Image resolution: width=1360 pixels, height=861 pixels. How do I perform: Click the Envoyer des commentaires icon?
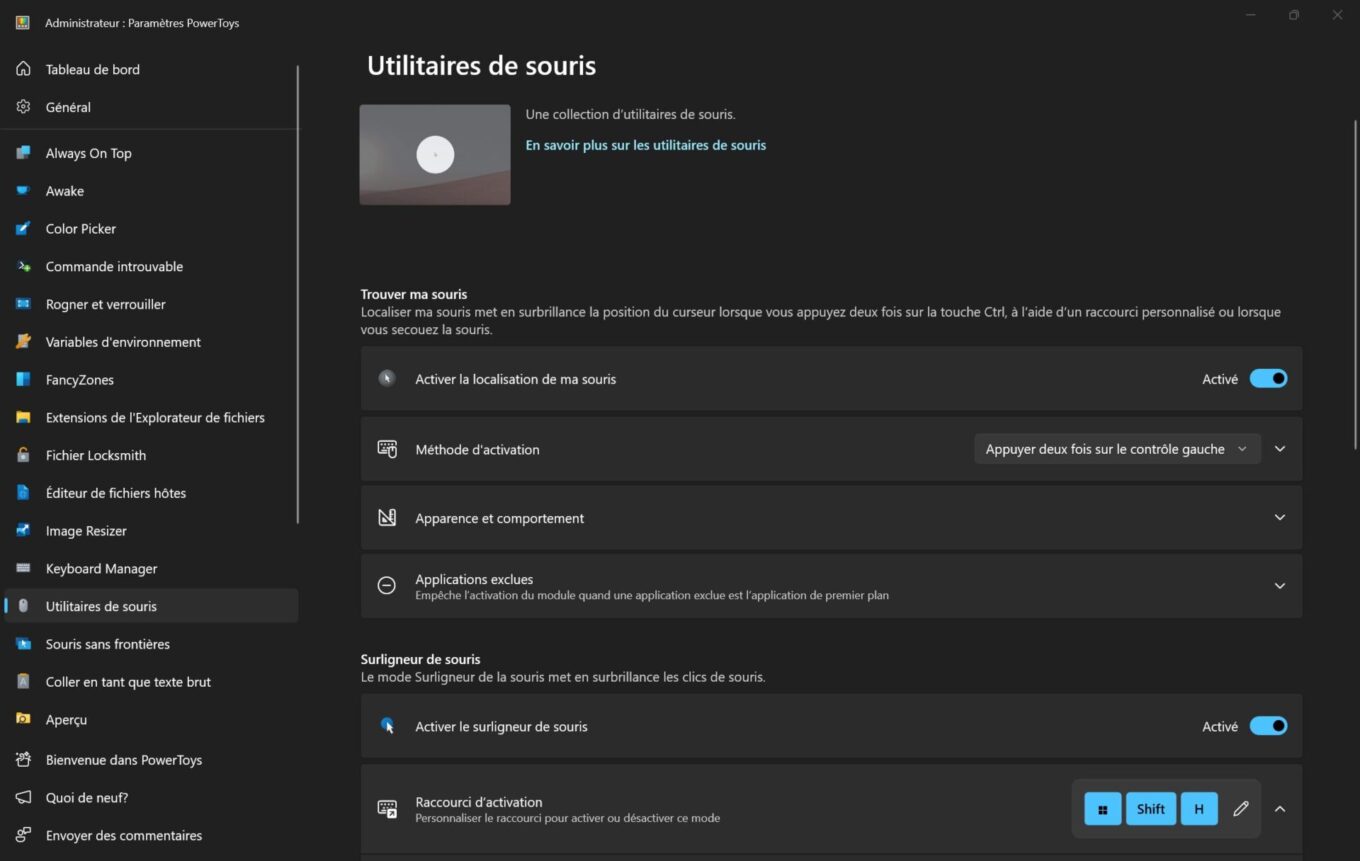tap(23, 835)
